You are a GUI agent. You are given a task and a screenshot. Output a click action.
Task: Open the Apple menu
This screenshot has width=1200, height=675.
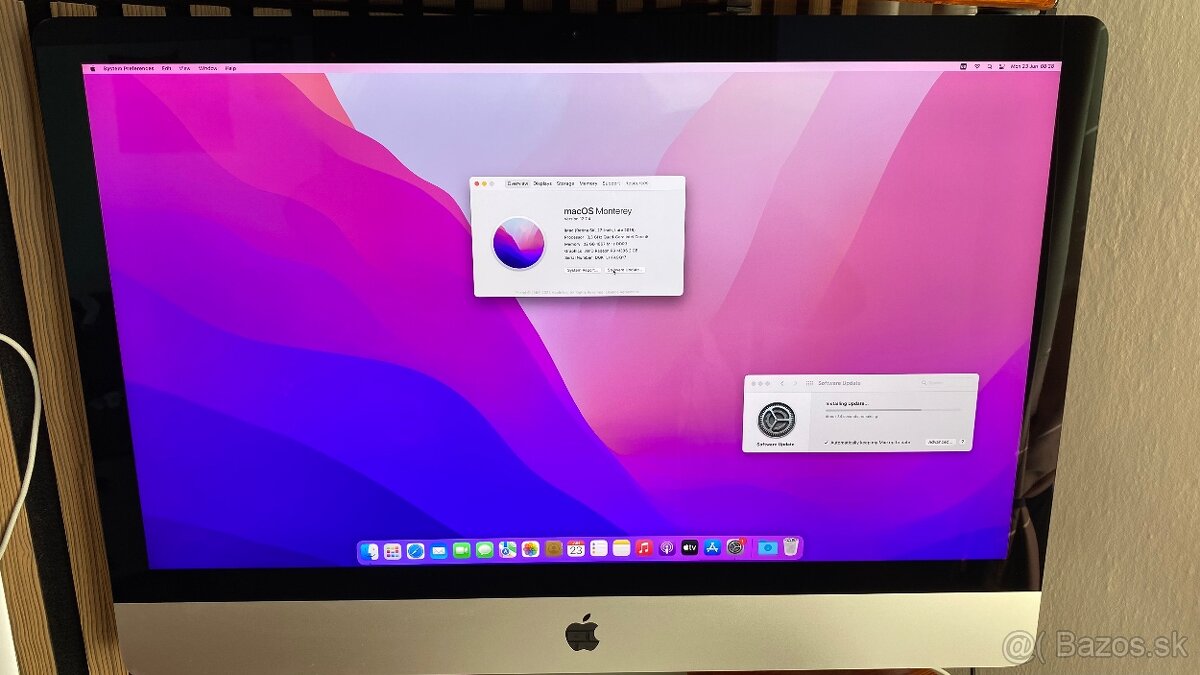point(93,68)
